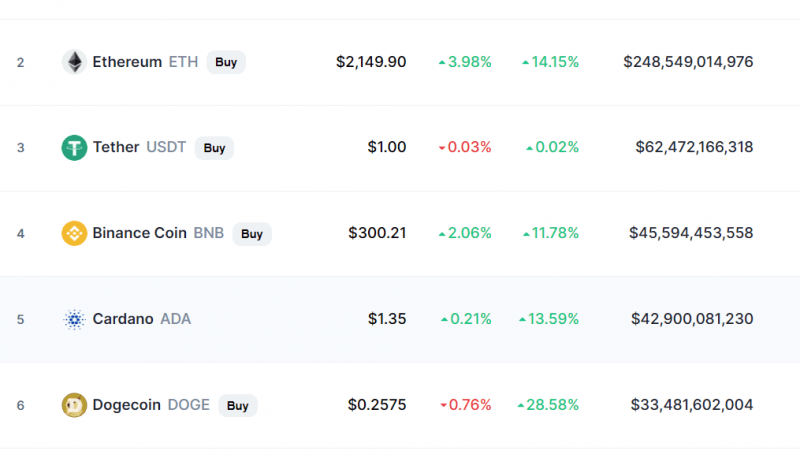Open the Ethereum coin name link
The image size is (800, 458).
coord(127,62)
